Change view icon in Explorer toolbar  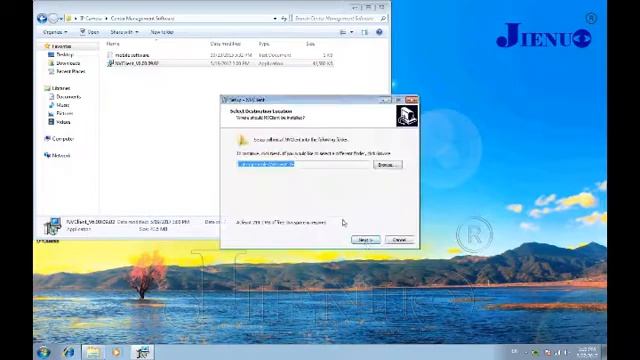pos(343,32)
